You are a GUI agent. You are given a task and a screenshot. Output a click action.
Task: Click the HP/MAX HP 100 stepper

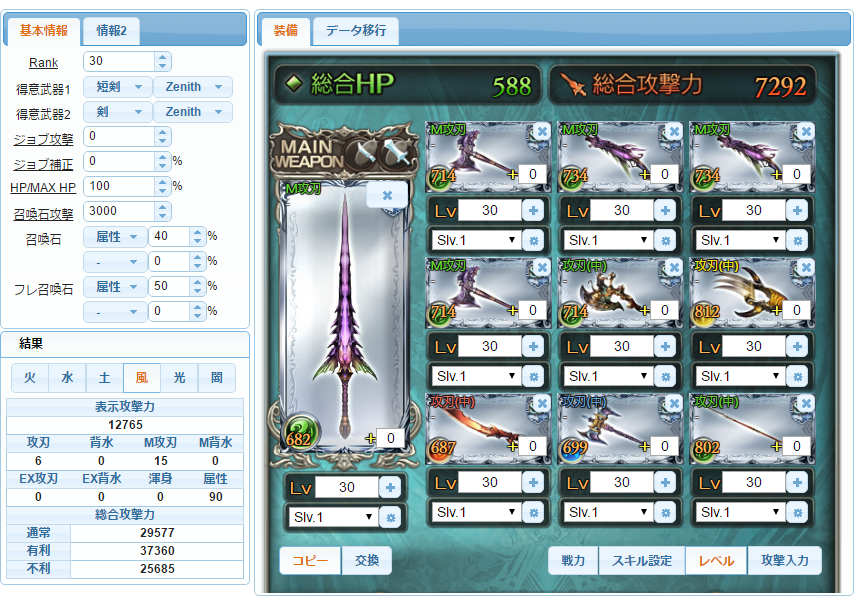(x=162, y=186)
